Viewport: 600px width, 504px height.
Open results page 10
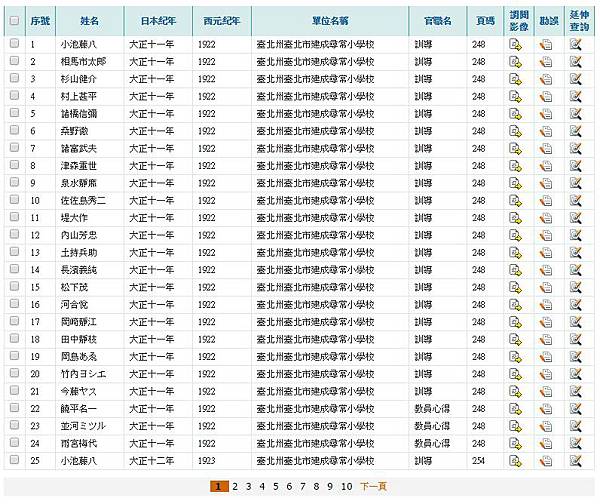[x=347, y=487]
